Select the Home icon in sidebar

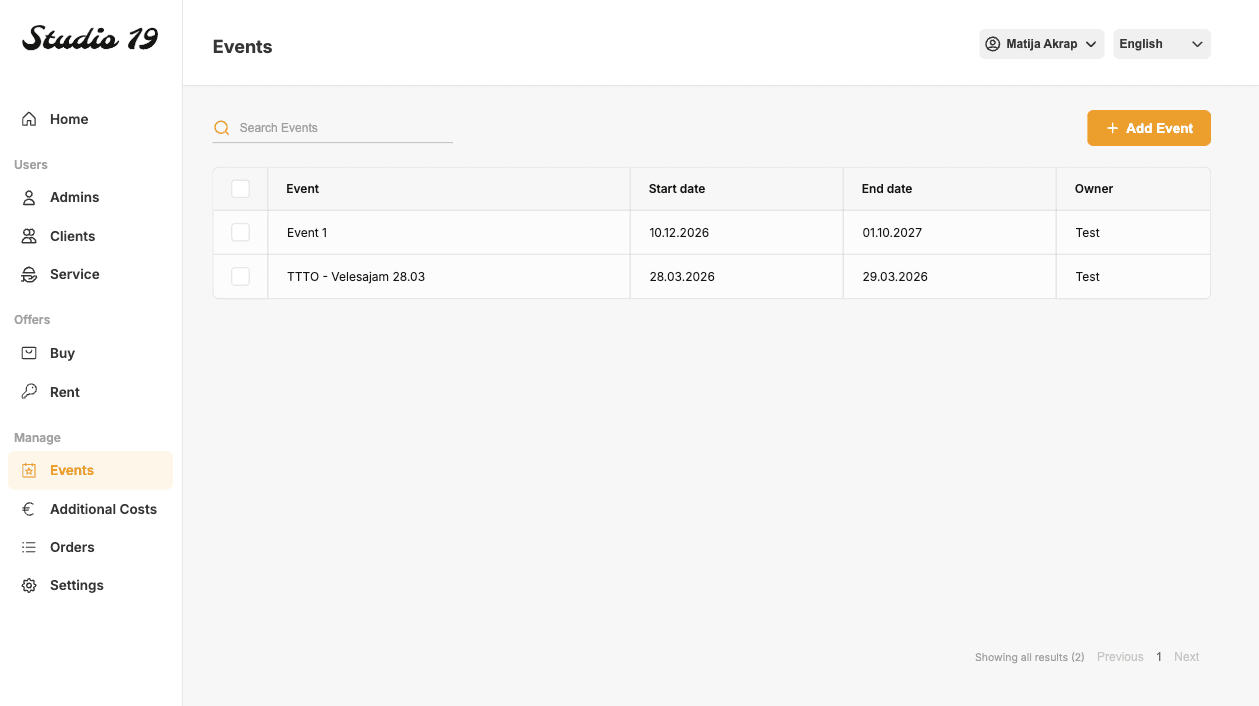29,118
